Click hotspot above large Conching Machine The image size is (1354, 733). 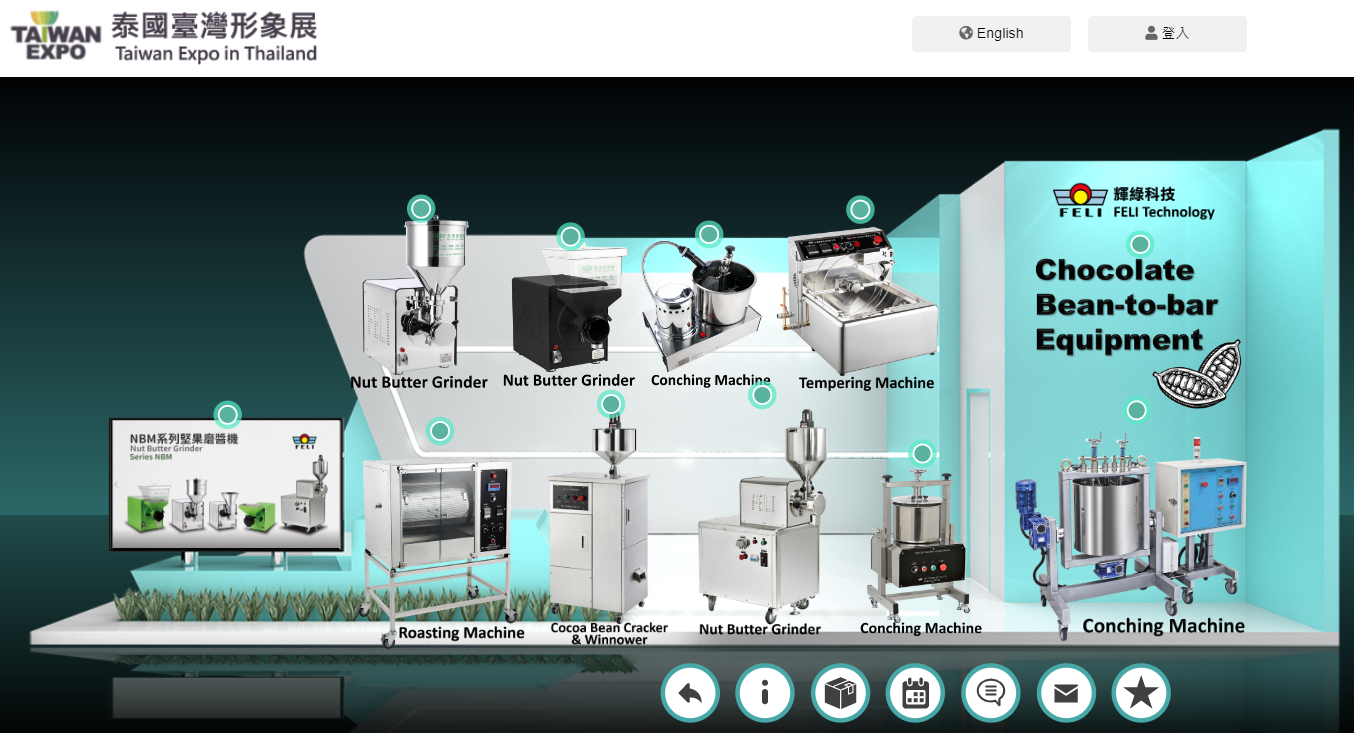[x=1136, y=410]
